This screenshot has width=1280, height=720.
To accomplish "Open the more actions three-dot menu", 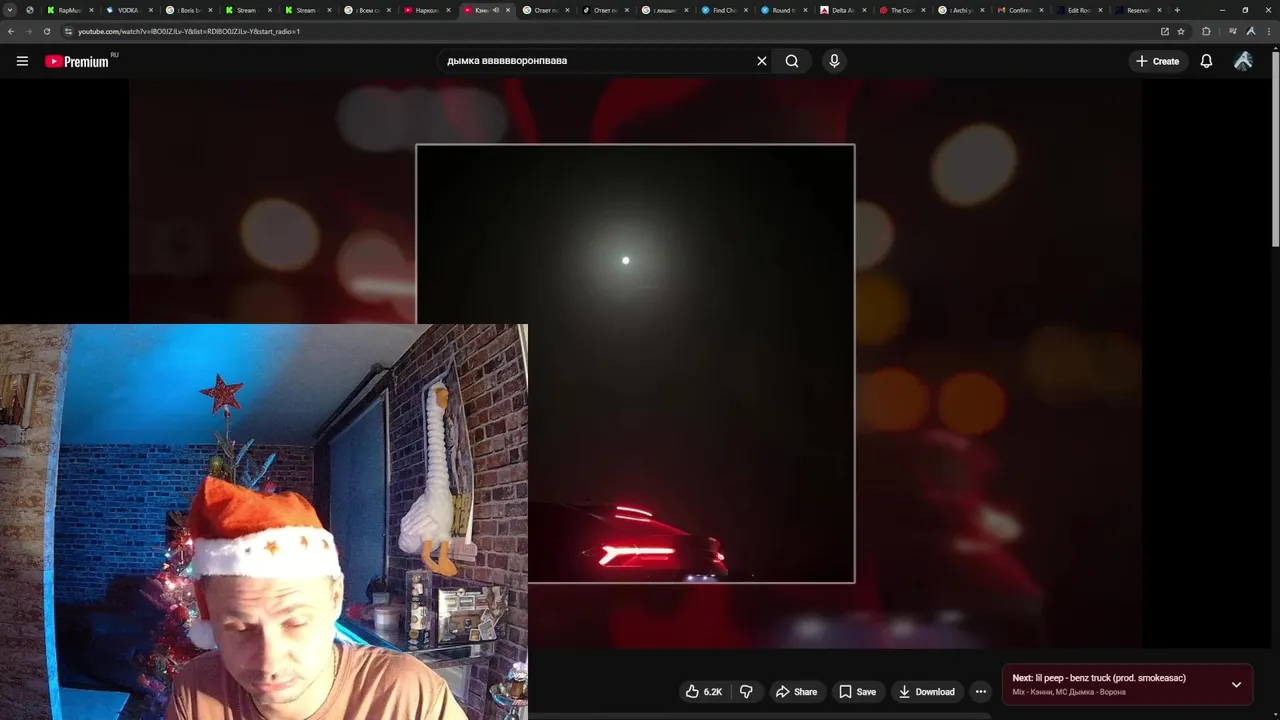I will 981,692.
